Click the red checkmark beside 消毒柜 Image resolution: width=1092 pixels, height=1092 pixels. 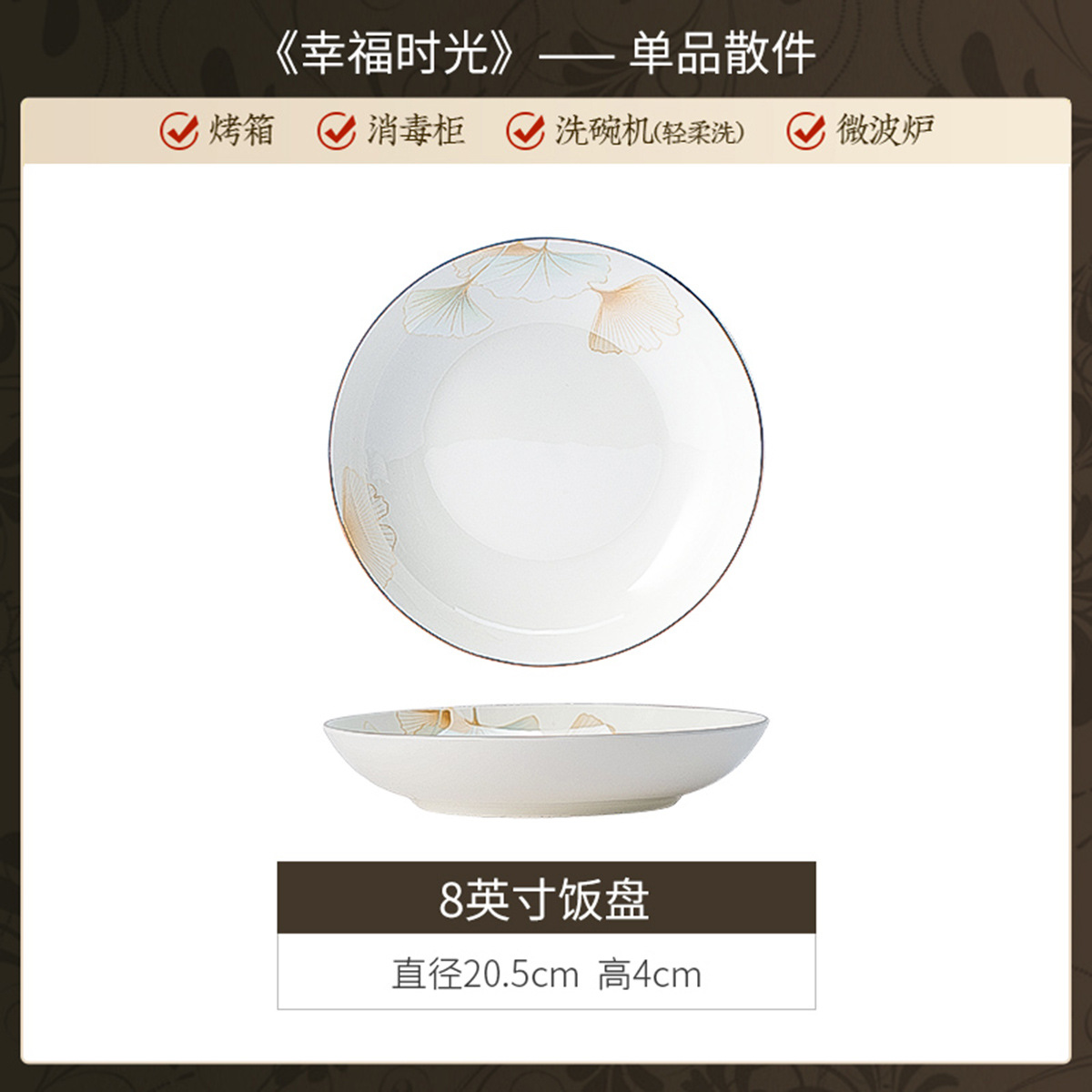[x=337, y=131]
